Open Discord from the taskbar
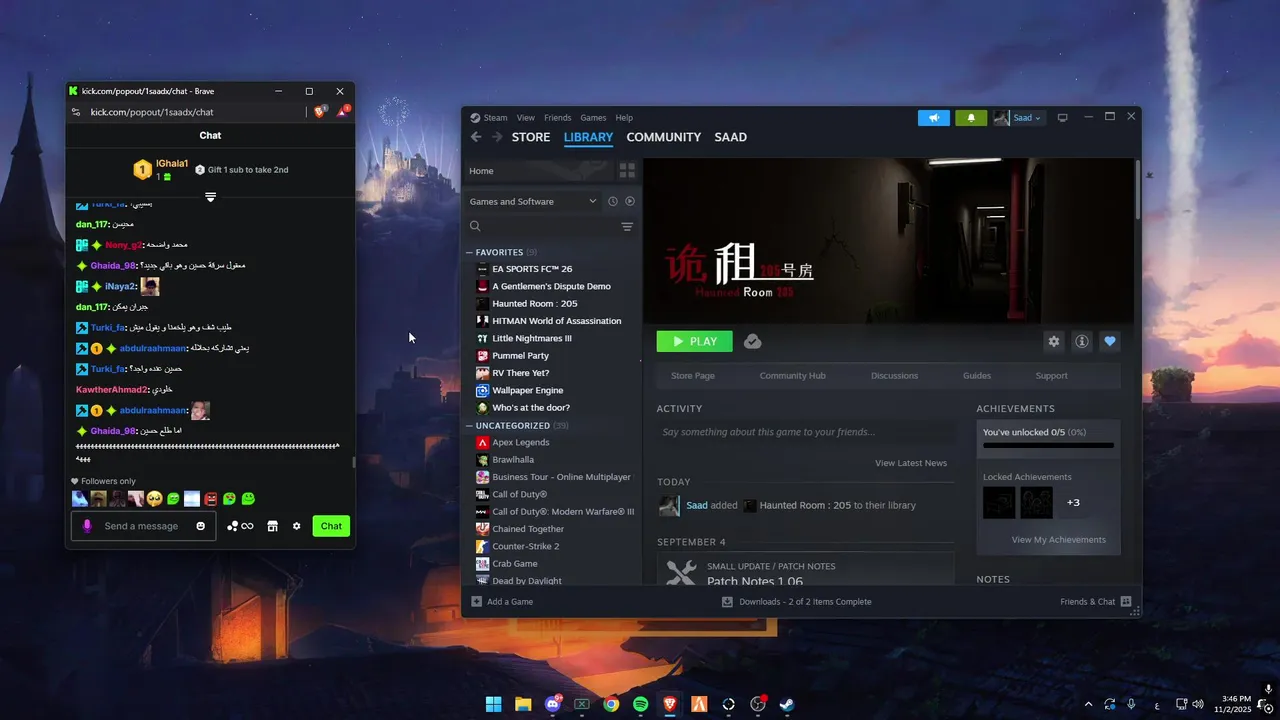The height and width of the screenshot is (720, 1280). pyautogui.click(x=552, y=704)
